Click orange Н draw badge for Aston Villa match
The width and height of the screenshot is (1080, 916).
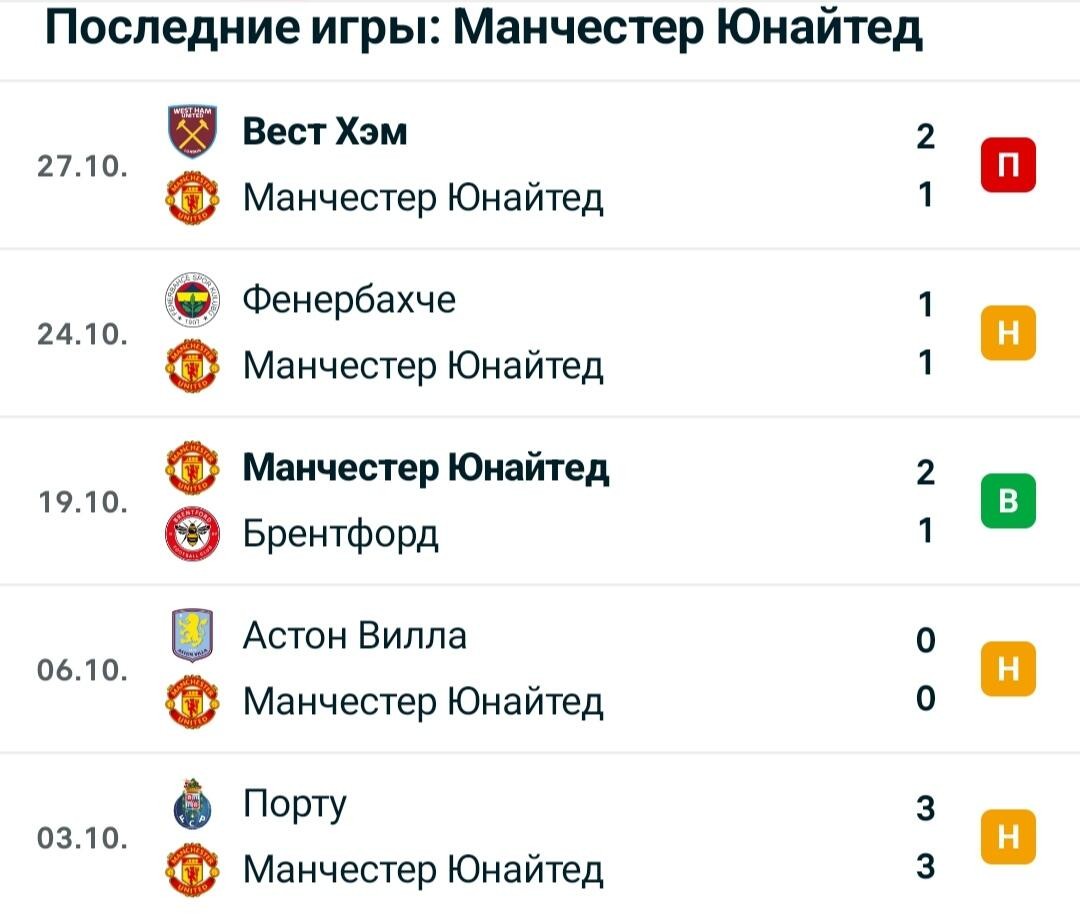tap(1008, 669)
